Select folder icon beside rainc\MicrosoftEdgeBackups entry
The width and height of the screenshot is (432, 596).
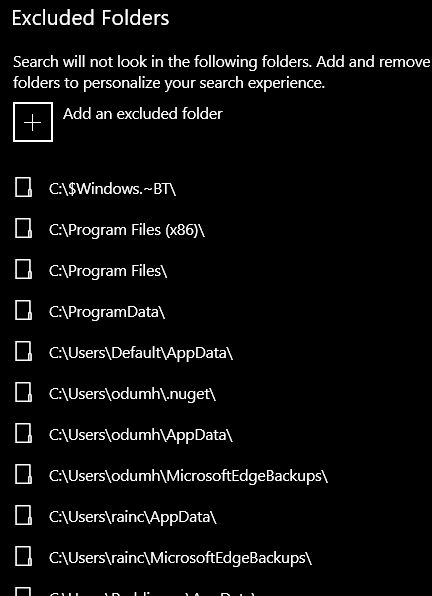23,557
